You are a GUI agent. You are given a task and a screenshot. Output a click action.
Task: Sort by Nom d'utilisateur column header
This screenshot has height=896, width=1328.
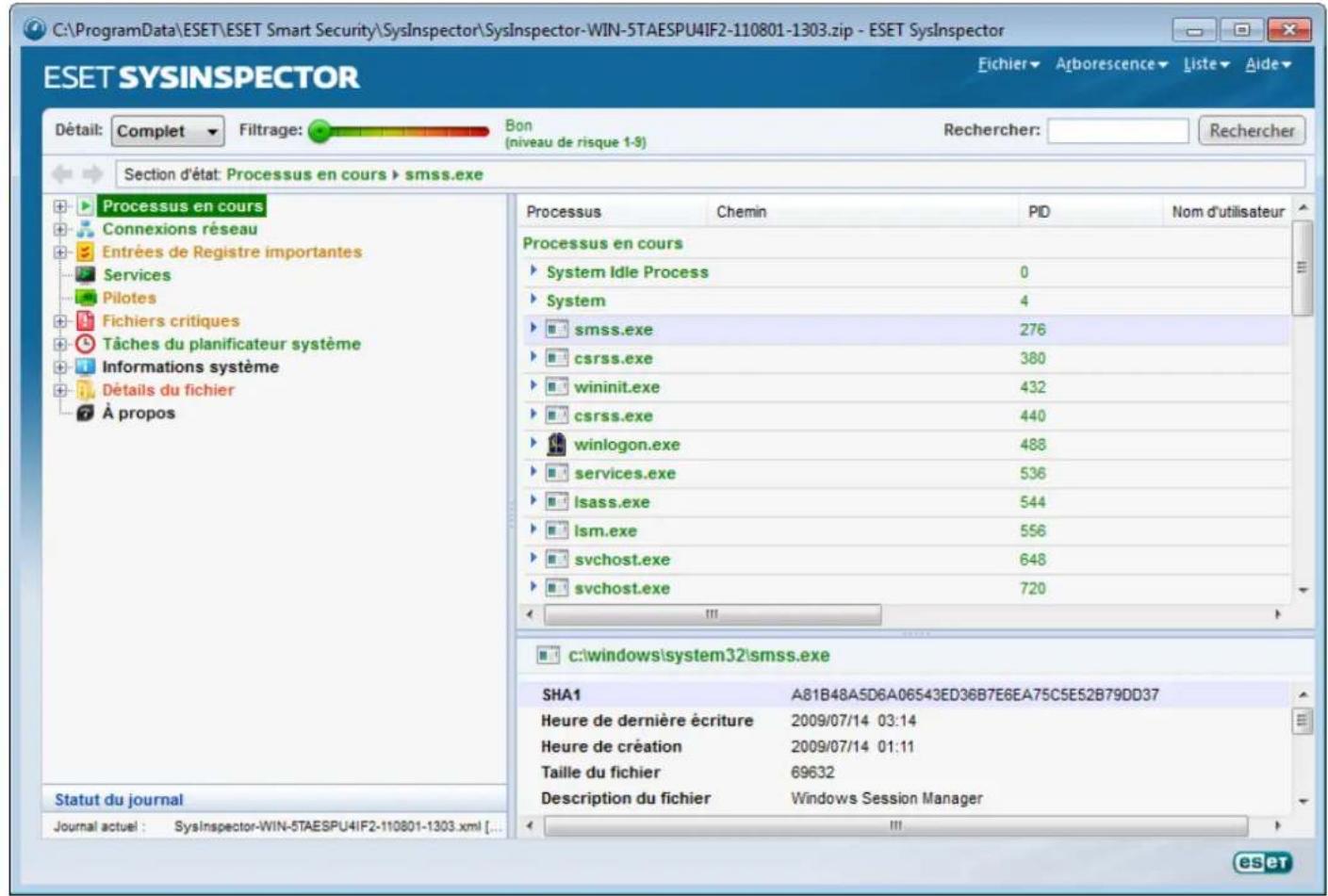1228,211
